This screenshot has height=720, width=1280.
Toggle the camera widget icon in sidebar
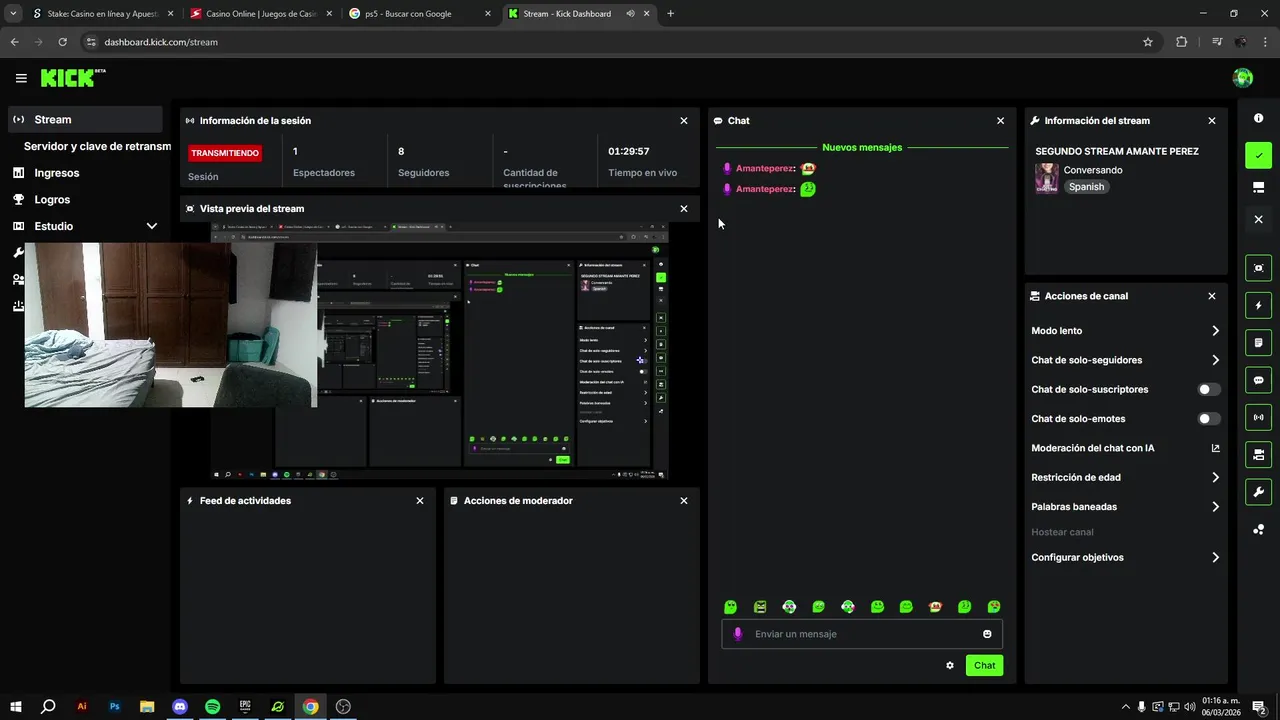[x=1258, y=455]
